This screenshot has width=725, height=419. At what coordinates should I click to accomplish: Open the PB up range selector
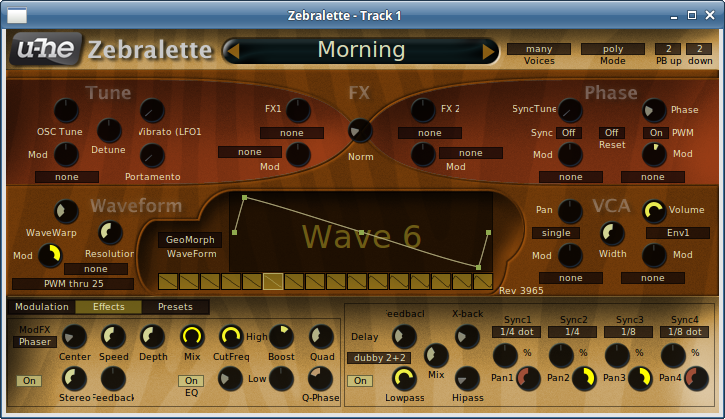(668, 49)
